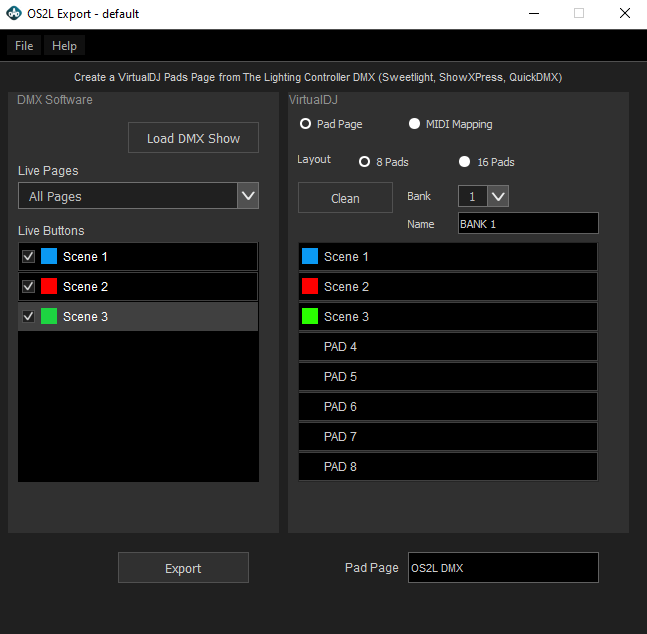Click the OS2L Export app icon in title bar
Viewport: 647px width, 634px height.
click(14, 13)
